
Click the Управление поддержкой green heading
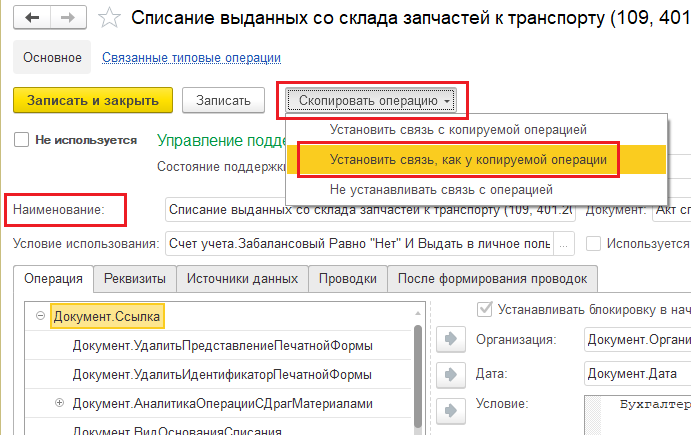(x=222, y=140)
